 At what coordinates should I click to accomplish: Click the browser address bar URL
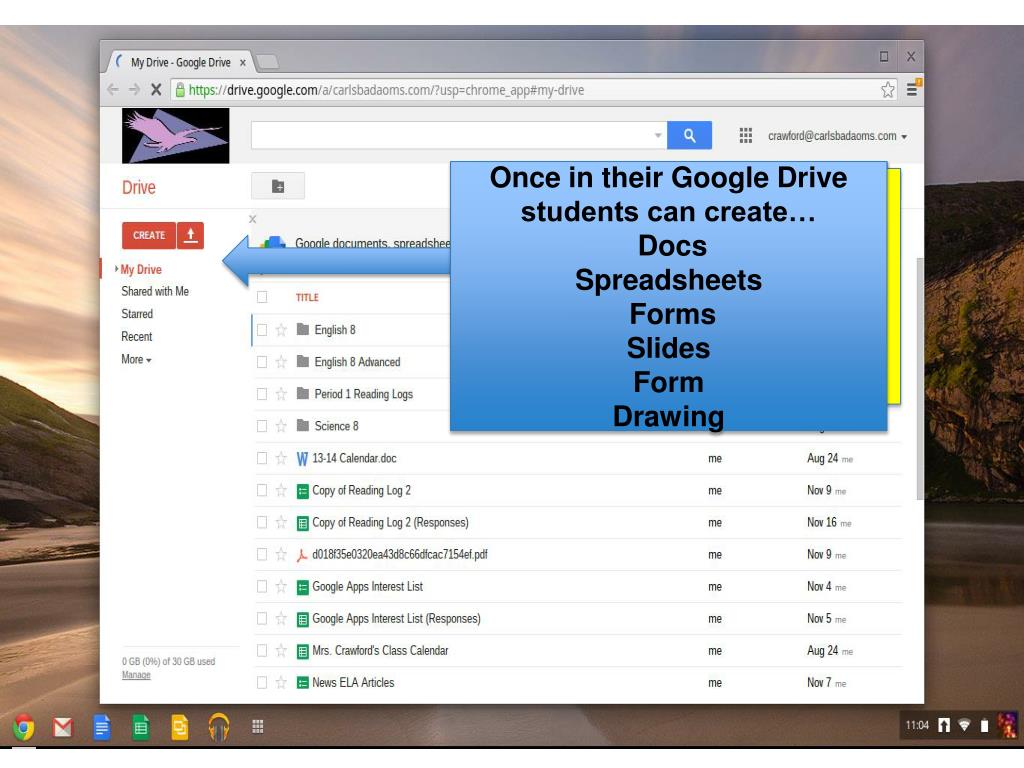pos(386,89)
